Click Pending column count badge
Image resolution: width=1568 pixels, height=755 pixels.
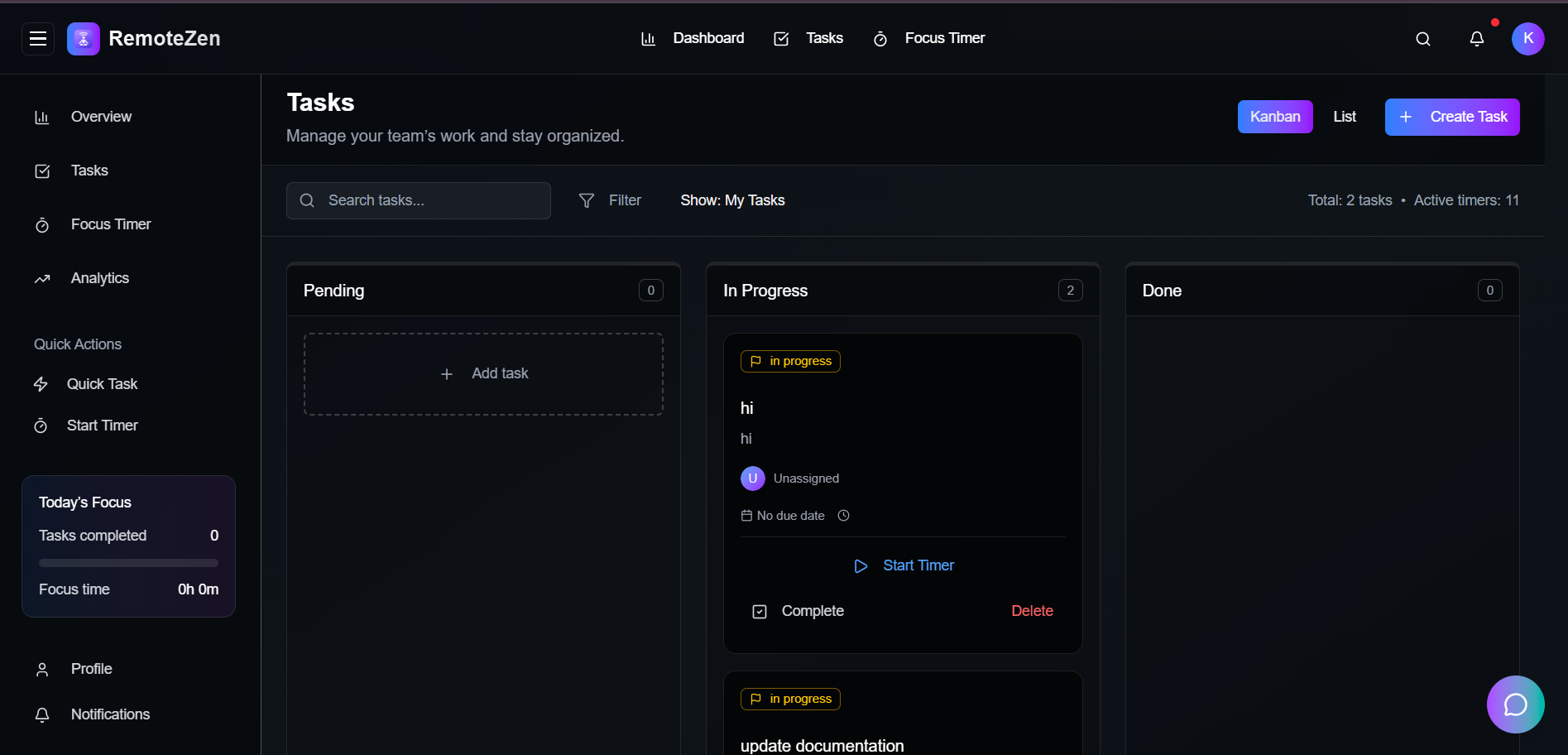tap(651, 291)
